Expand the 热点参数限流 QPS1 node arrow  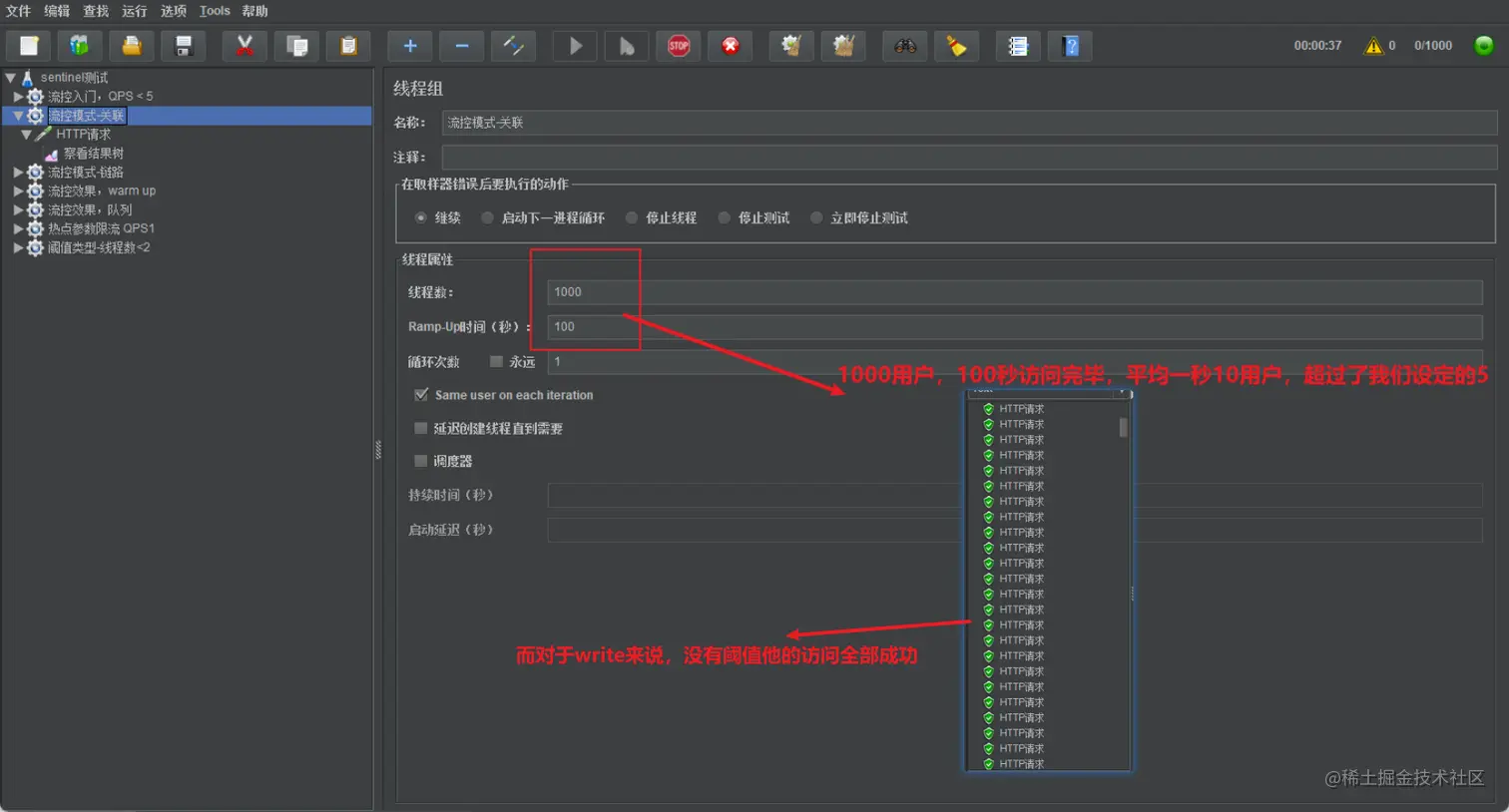(x=18, y=228)
